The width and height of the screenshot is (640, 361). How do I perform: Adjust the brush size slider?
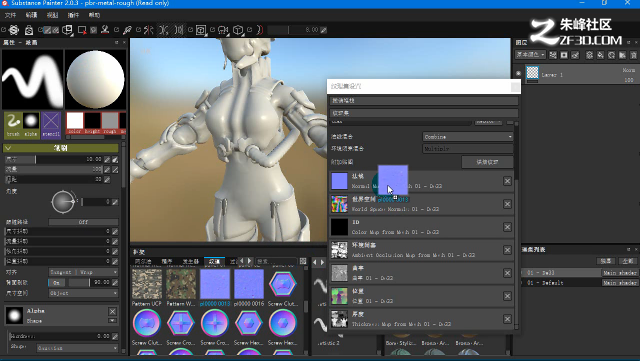coord(53,159)
